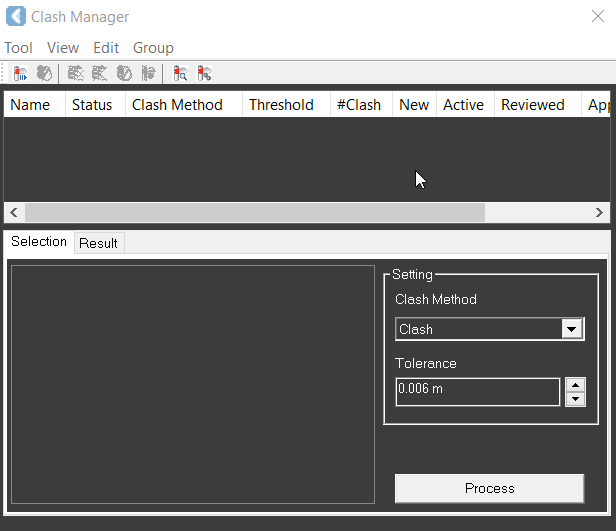
Task: Increase Tolerance with the up spinner arrow
Action: pos(575,385)
